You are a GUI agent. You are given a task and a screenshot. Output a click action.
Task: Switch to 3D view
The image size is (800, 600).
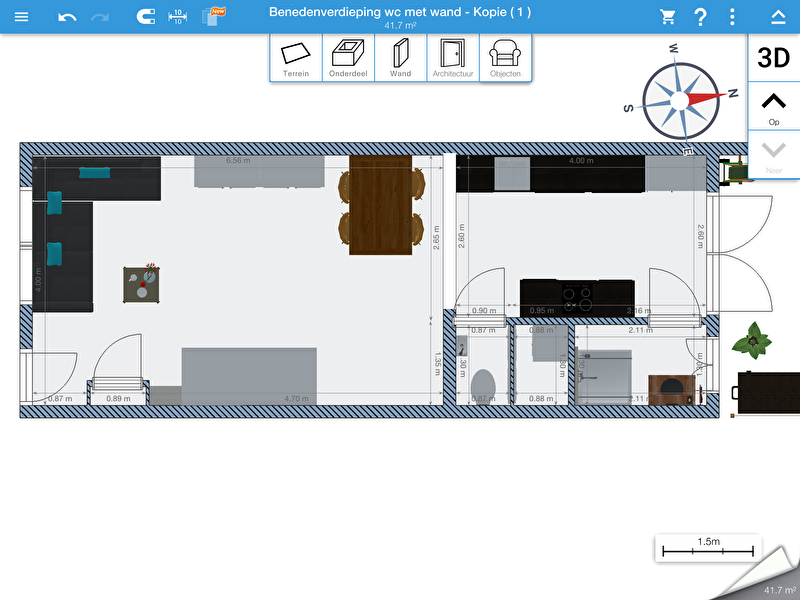tap(773, 58)
